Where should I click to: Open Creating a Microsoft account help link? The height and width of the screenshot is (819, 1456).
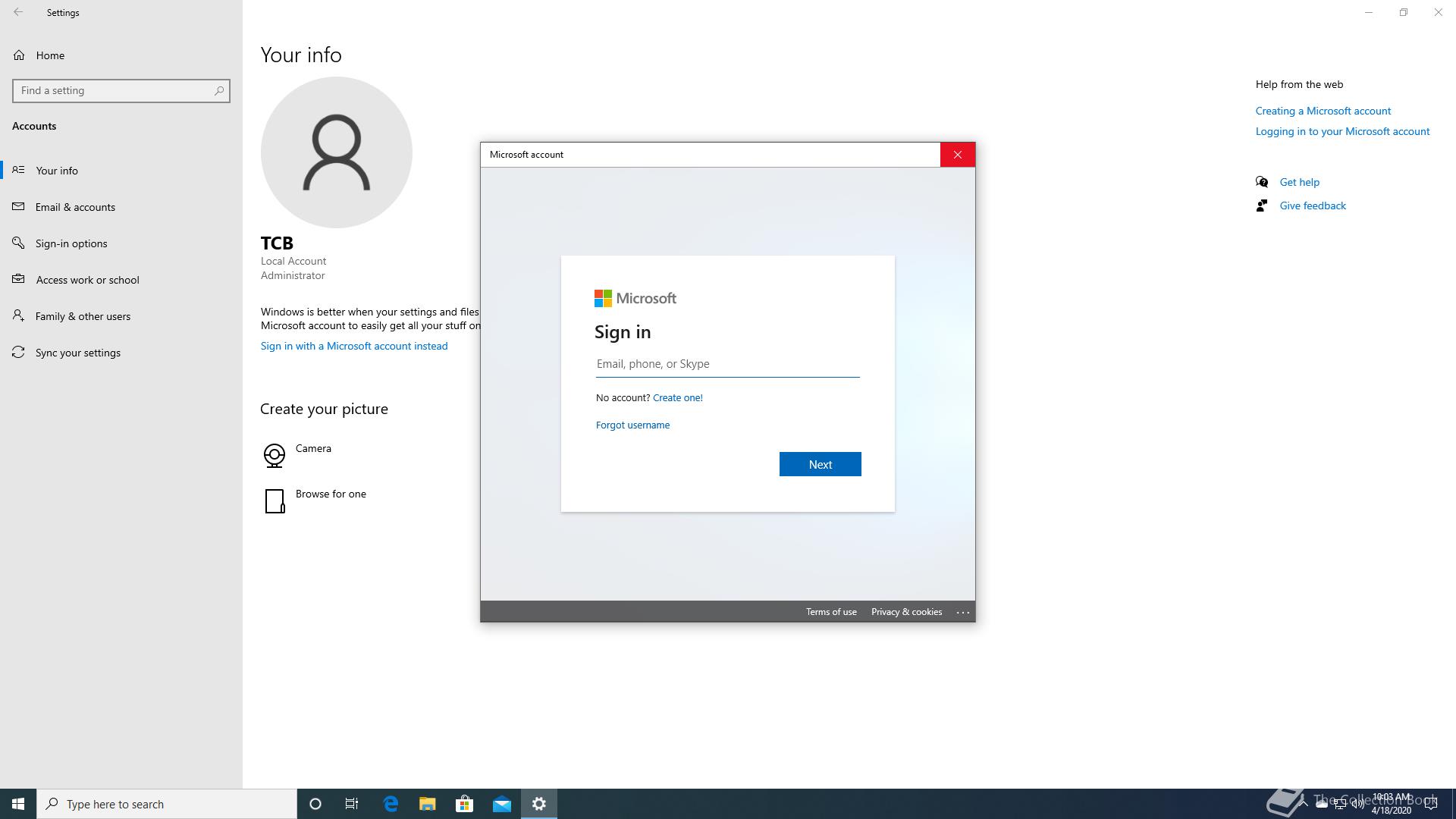1323,111
